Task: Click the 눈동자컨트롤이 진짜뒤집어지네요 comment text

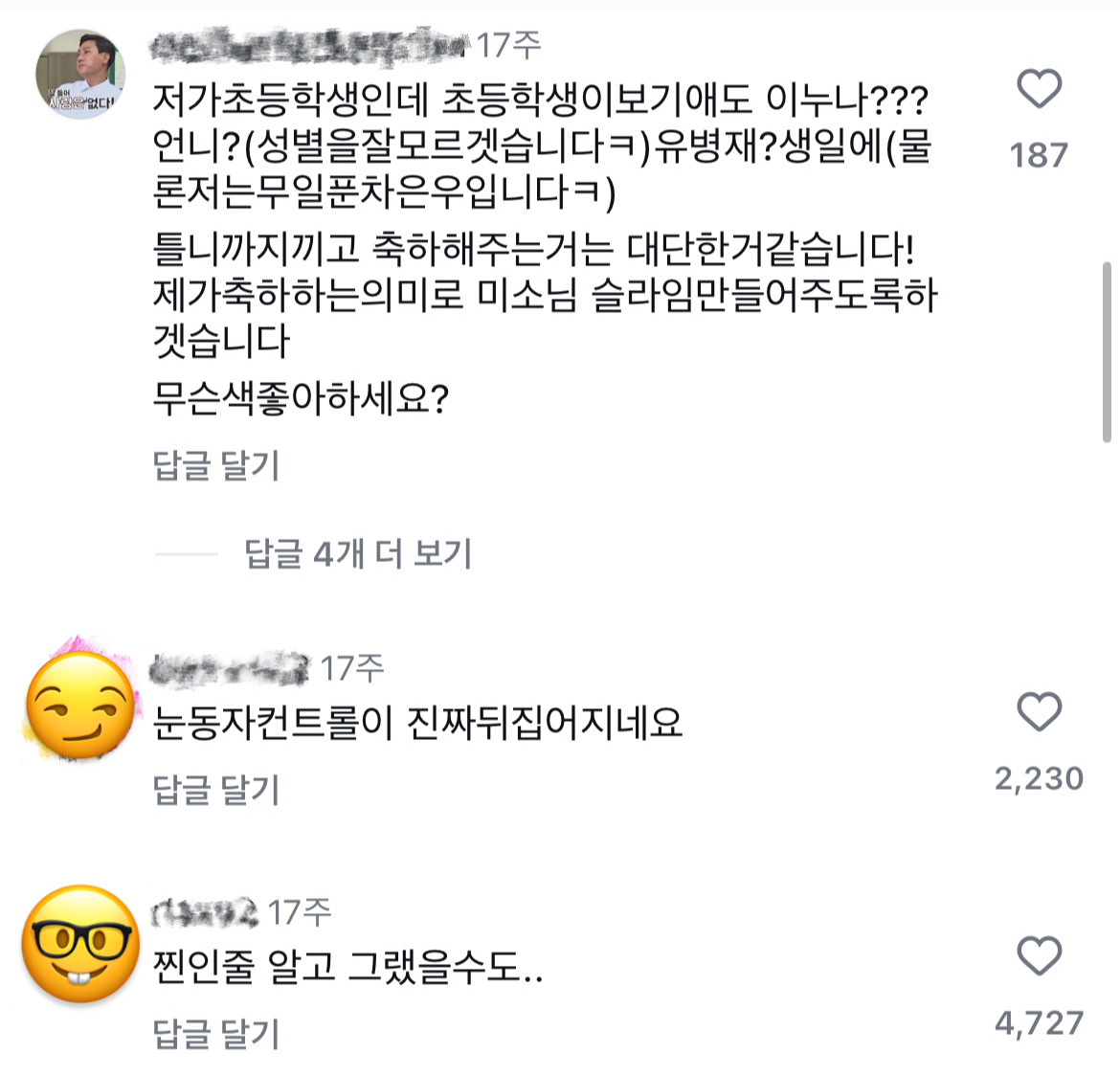Action: (x=417, y=723)
